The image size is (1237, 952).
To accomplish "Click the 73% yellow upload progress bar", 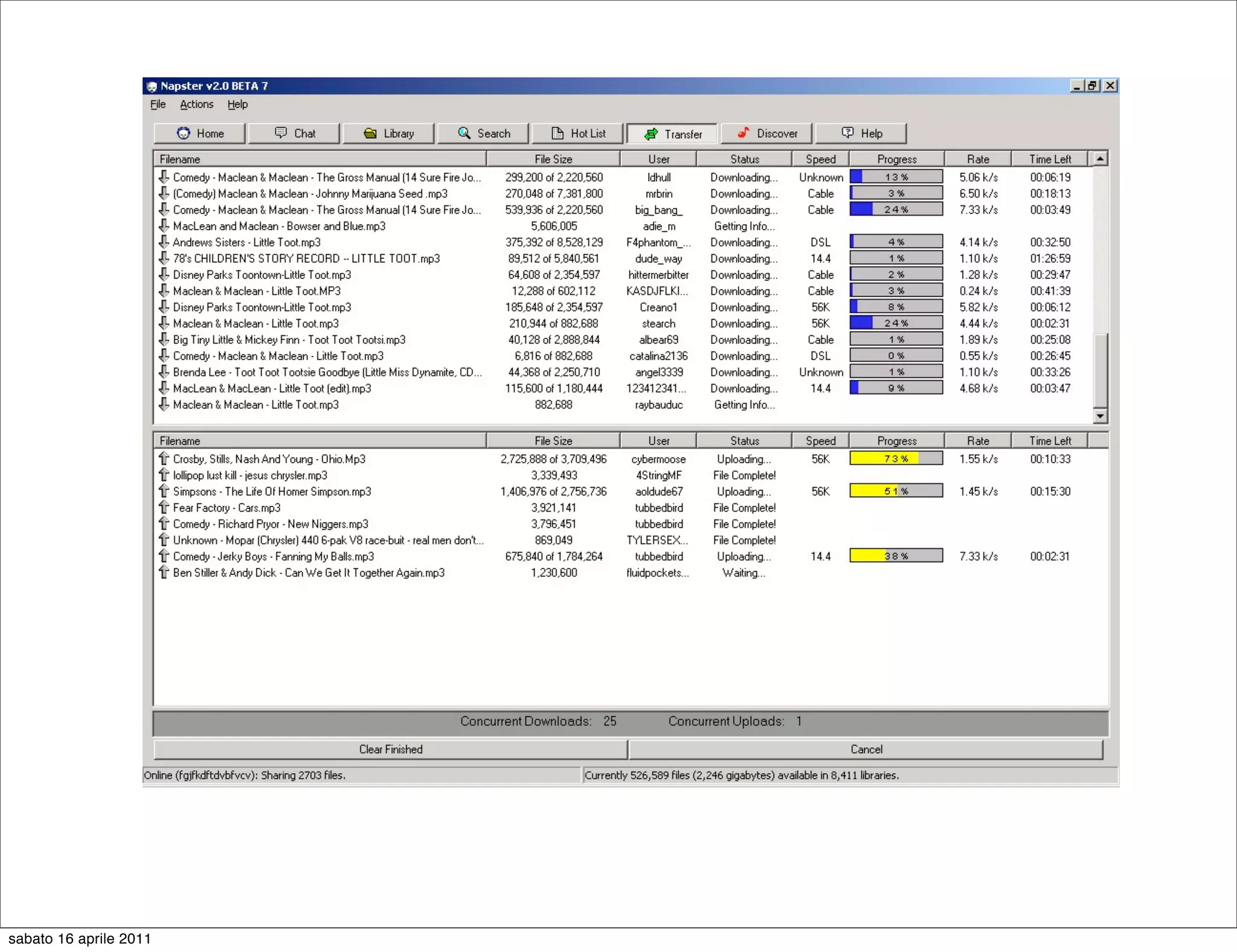I will [x=896, y=458].
